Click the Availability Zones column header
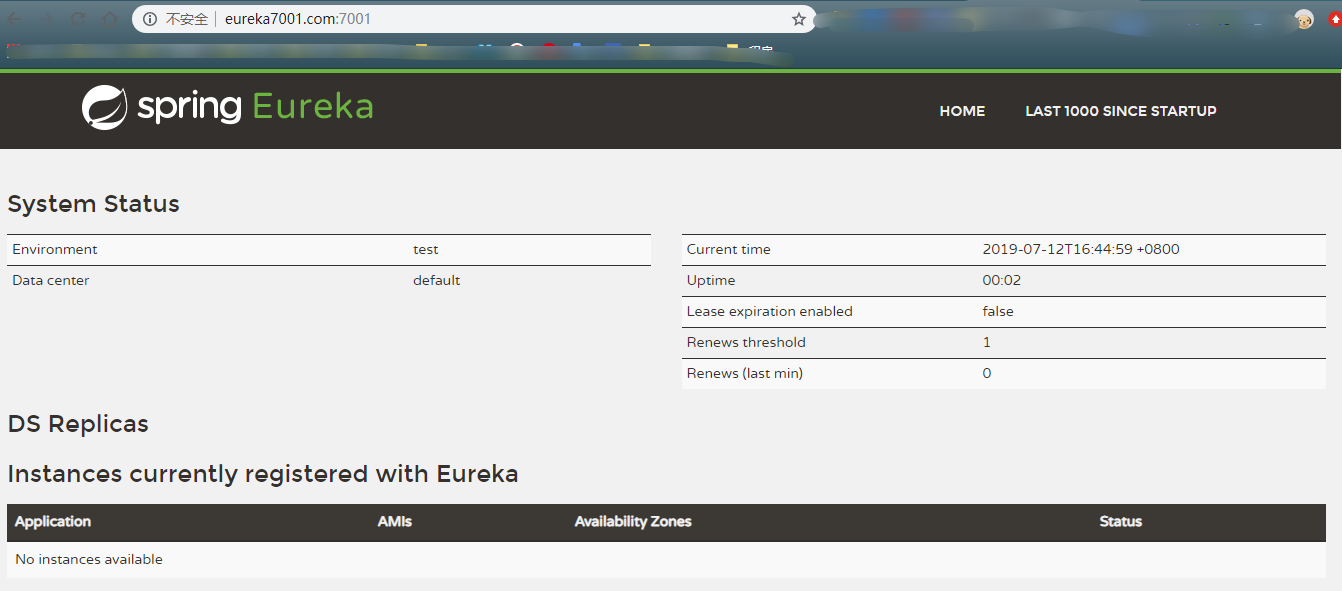The width and height of the screenshot is (1342, 591). 633,521
